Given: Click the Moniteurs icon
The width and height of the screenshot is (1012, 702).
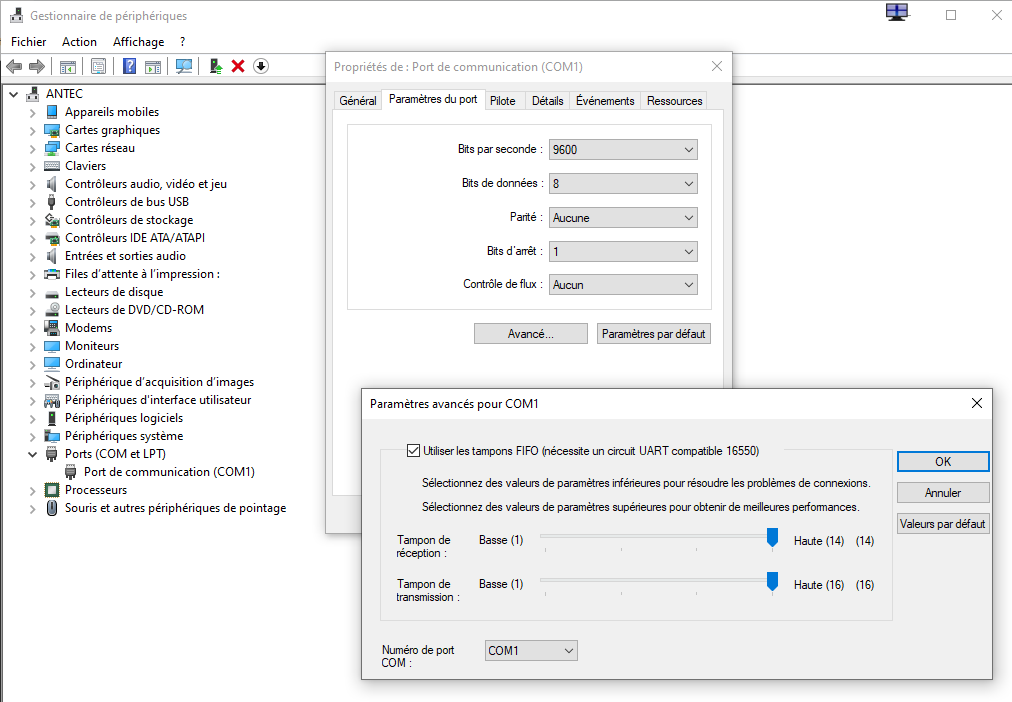Looking at the screenshot, I should (x=52, y=346).
